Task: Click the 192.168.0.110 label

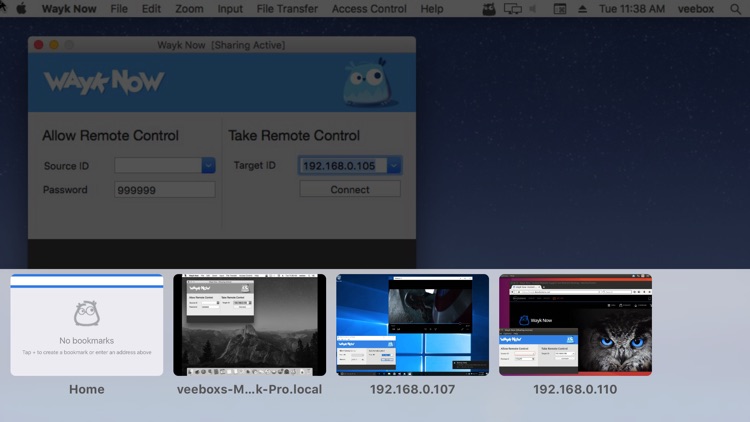Action: pyautogui.click(x=575, y=389)
